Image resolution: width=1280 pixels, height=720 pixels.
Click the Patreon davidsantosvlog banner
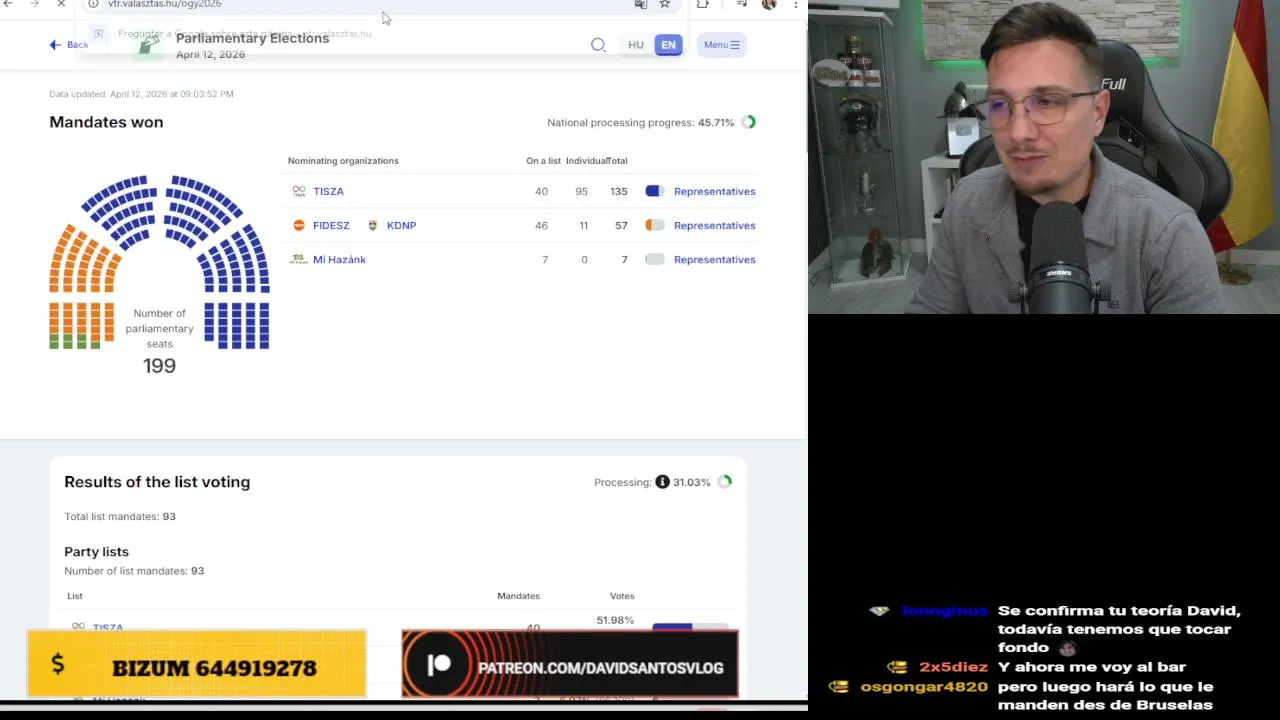click(569, 665)
